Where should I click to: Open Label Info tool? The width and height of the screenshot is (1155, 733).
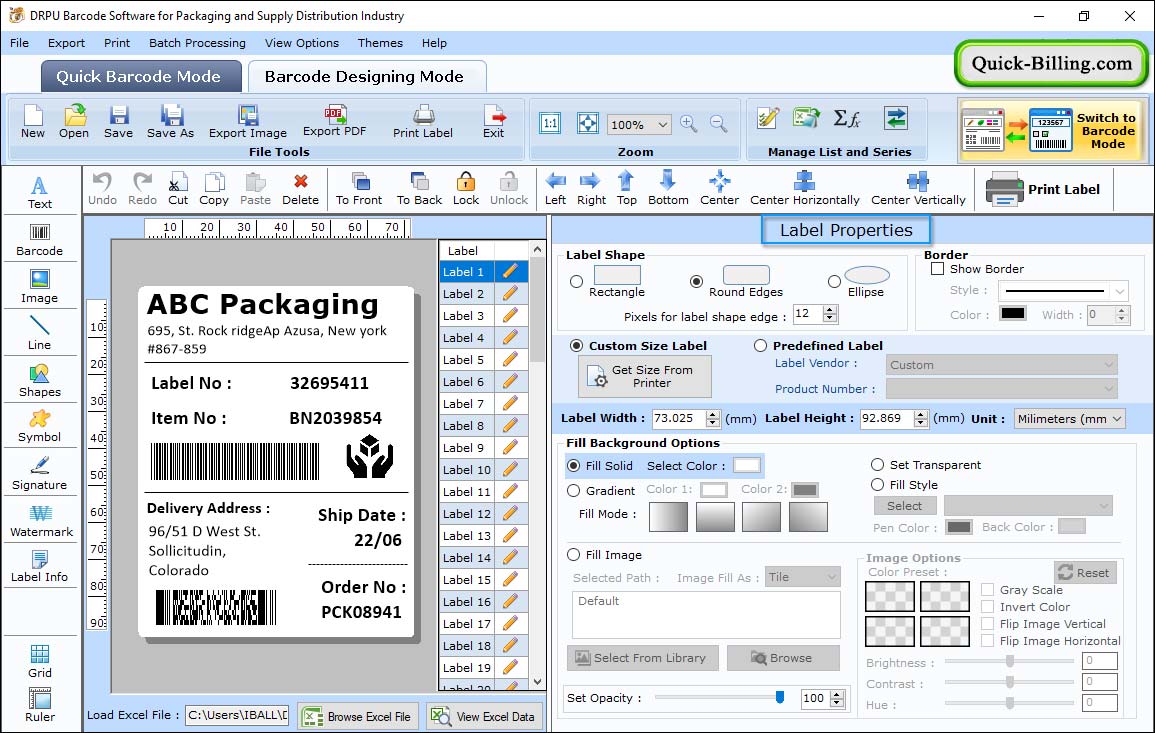(40, 566)
